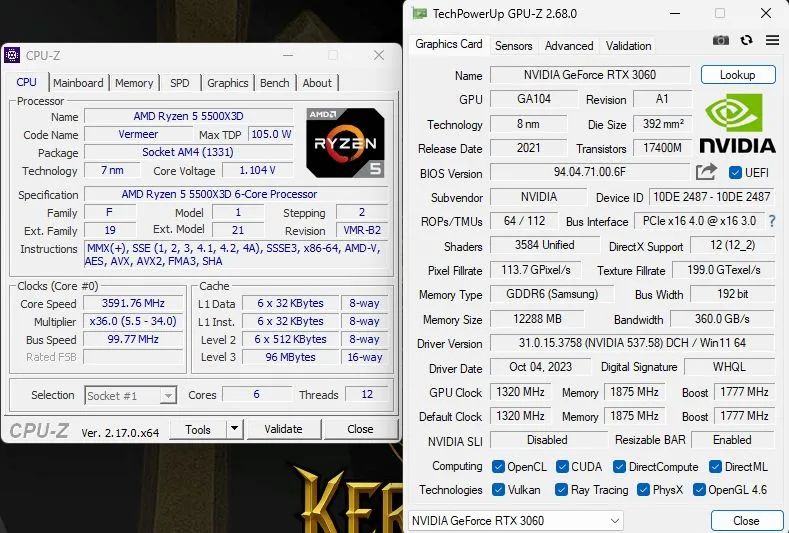Open the Socket #1 selection dropdown
This screenshot has height=533, width=789.
point(130,396)
